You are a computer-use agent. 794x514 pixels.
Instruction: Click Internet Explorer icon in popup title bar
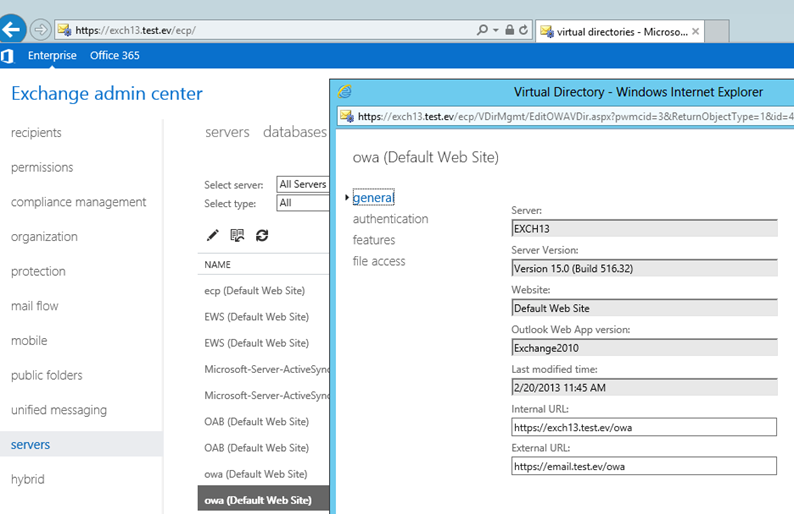tap(345, 92)
